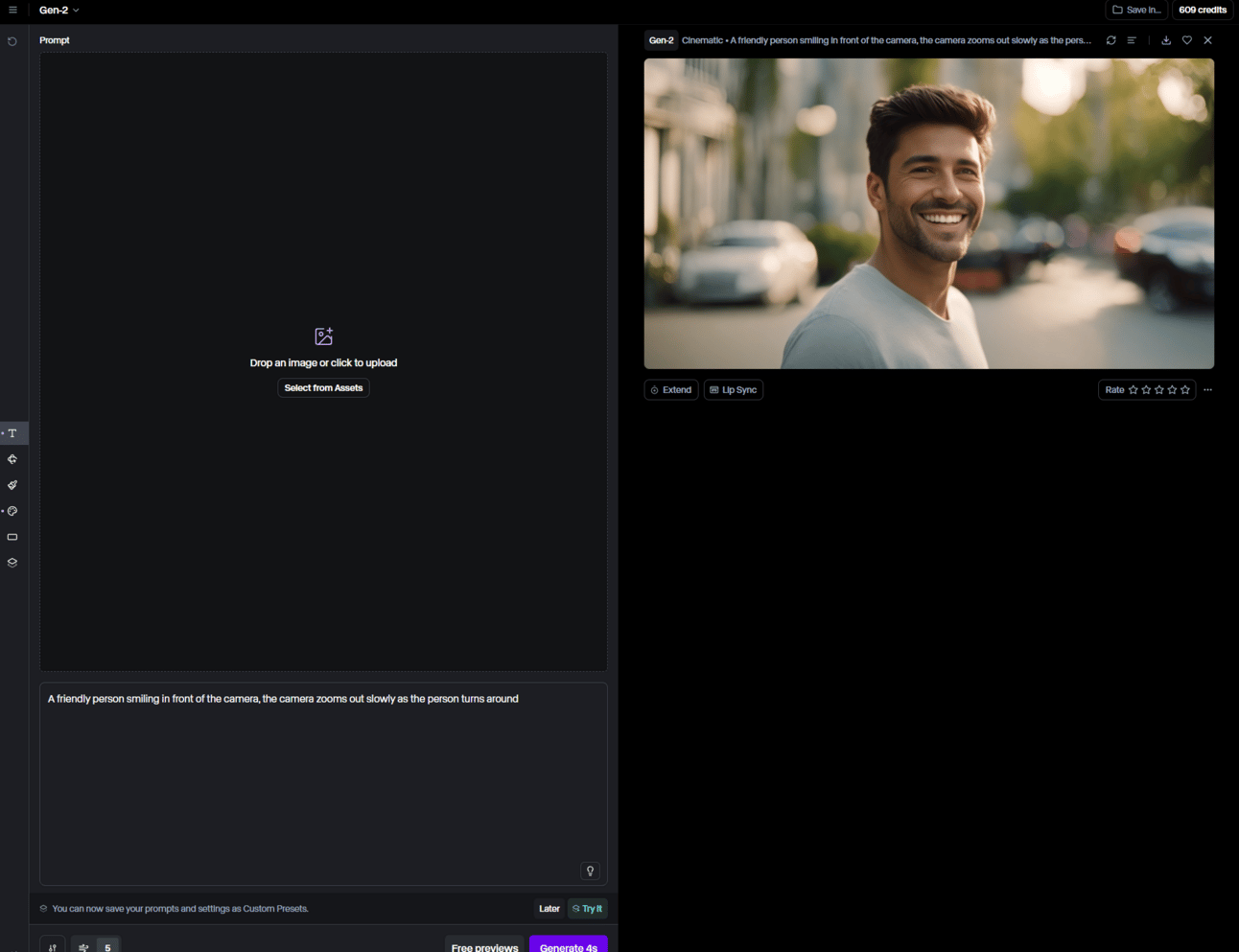Dismiss the Custom Presets tip with Later

(x=549, y=909)
